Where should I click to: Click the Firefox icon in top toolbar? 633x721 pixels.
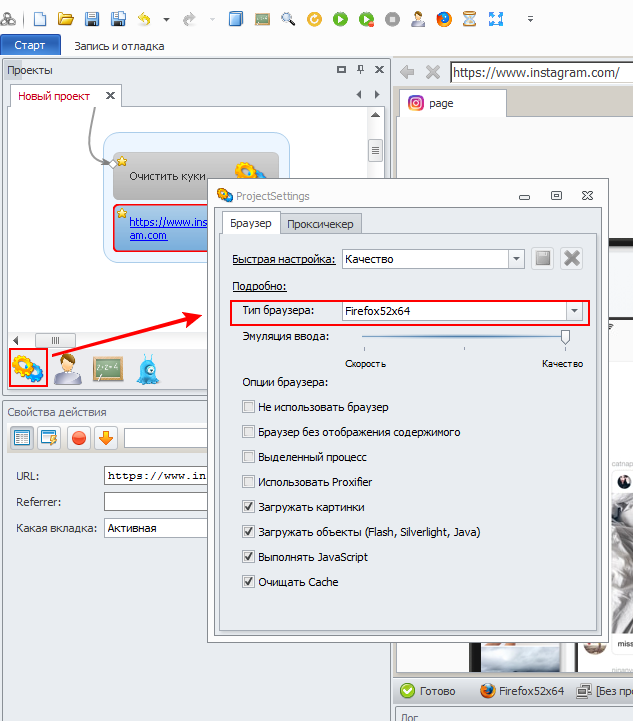click(x=444, y=19)
